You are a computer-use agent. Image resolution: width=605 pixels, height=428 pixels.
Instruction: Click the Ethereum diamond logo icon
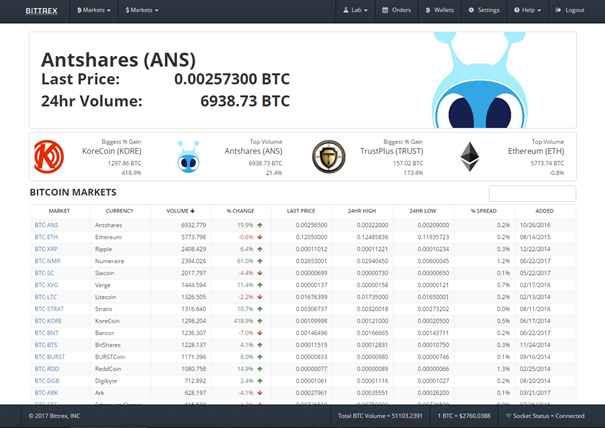470,157
